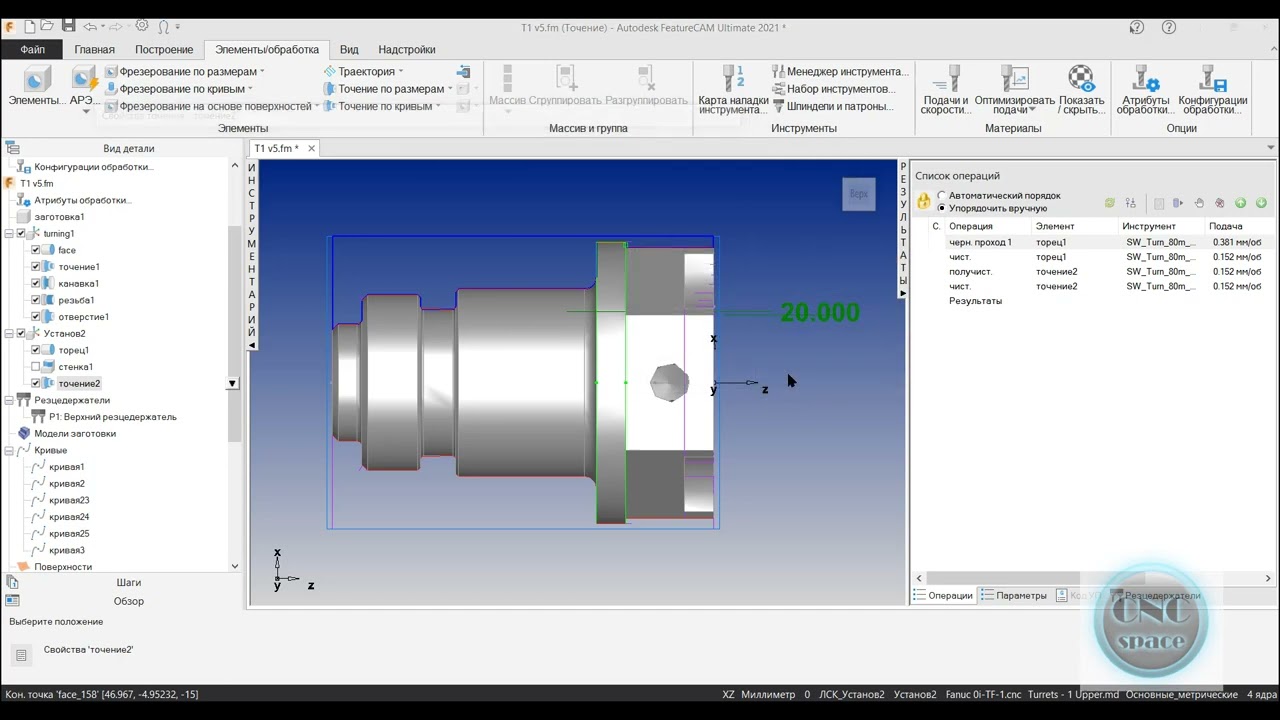Click the green refresh operations icon
This screenshot has width=1280, height=720.
[1110, 203]
